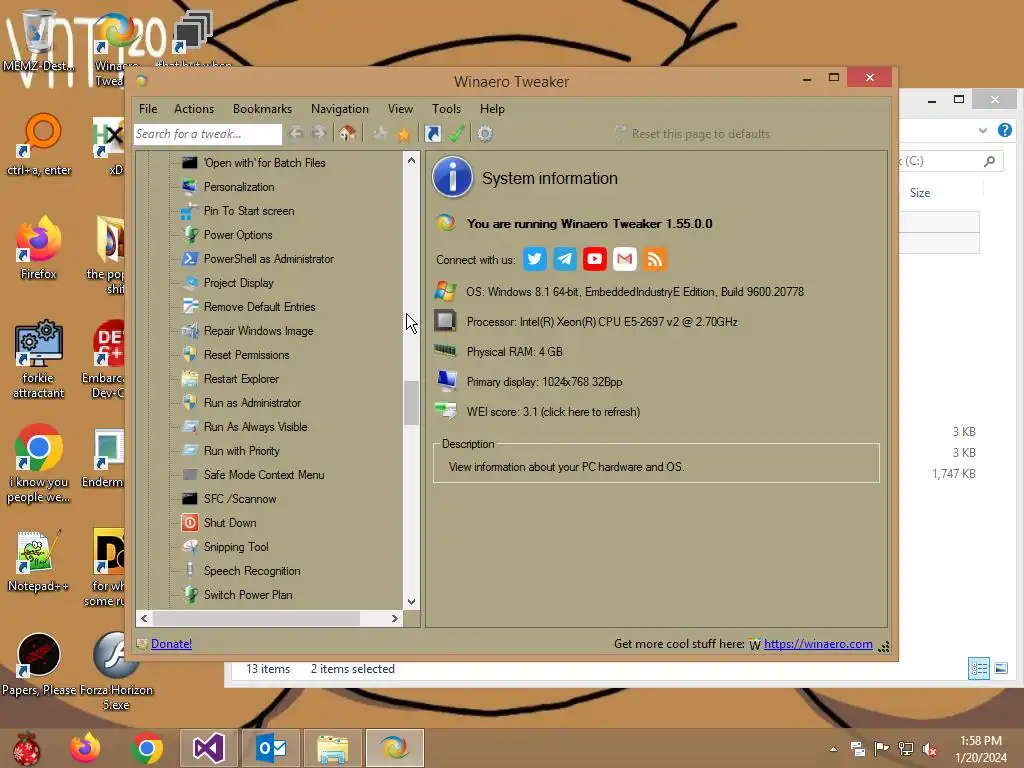Viewport: 1024px width, 768px height.
Task: Expand the Explorer window ribbon chevron
Action: click(x=982, y=131)
